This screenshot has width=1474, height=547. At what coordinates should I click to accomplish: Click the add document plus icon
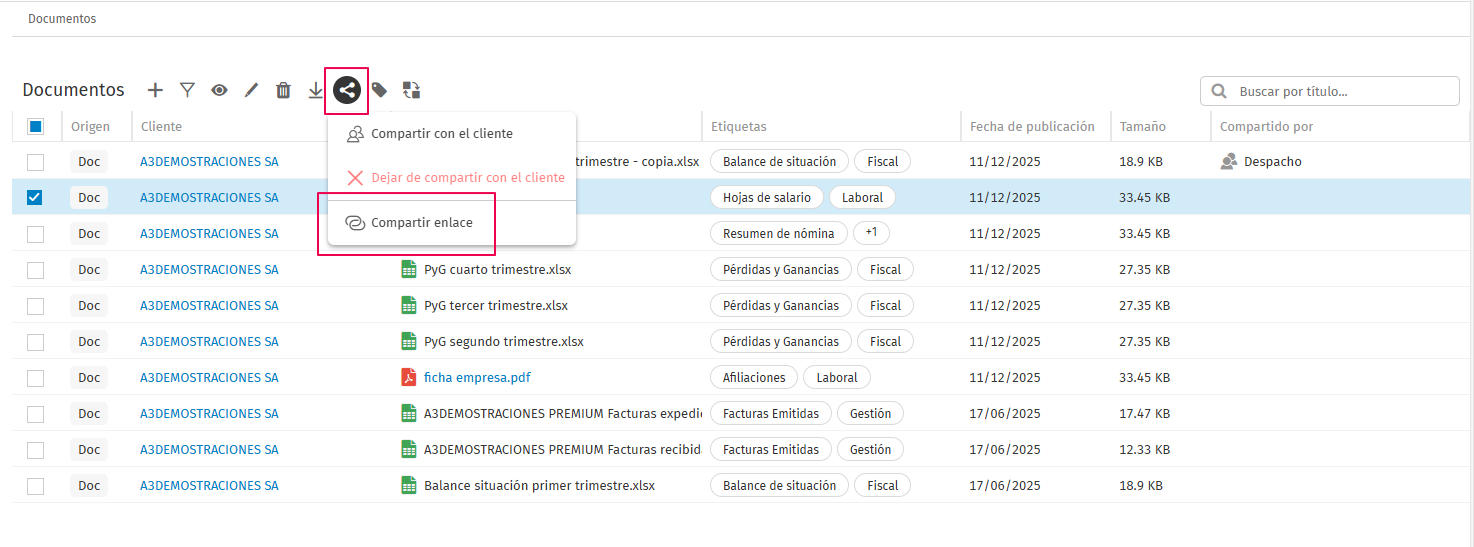pyautogui.click(x=155, y=90)
